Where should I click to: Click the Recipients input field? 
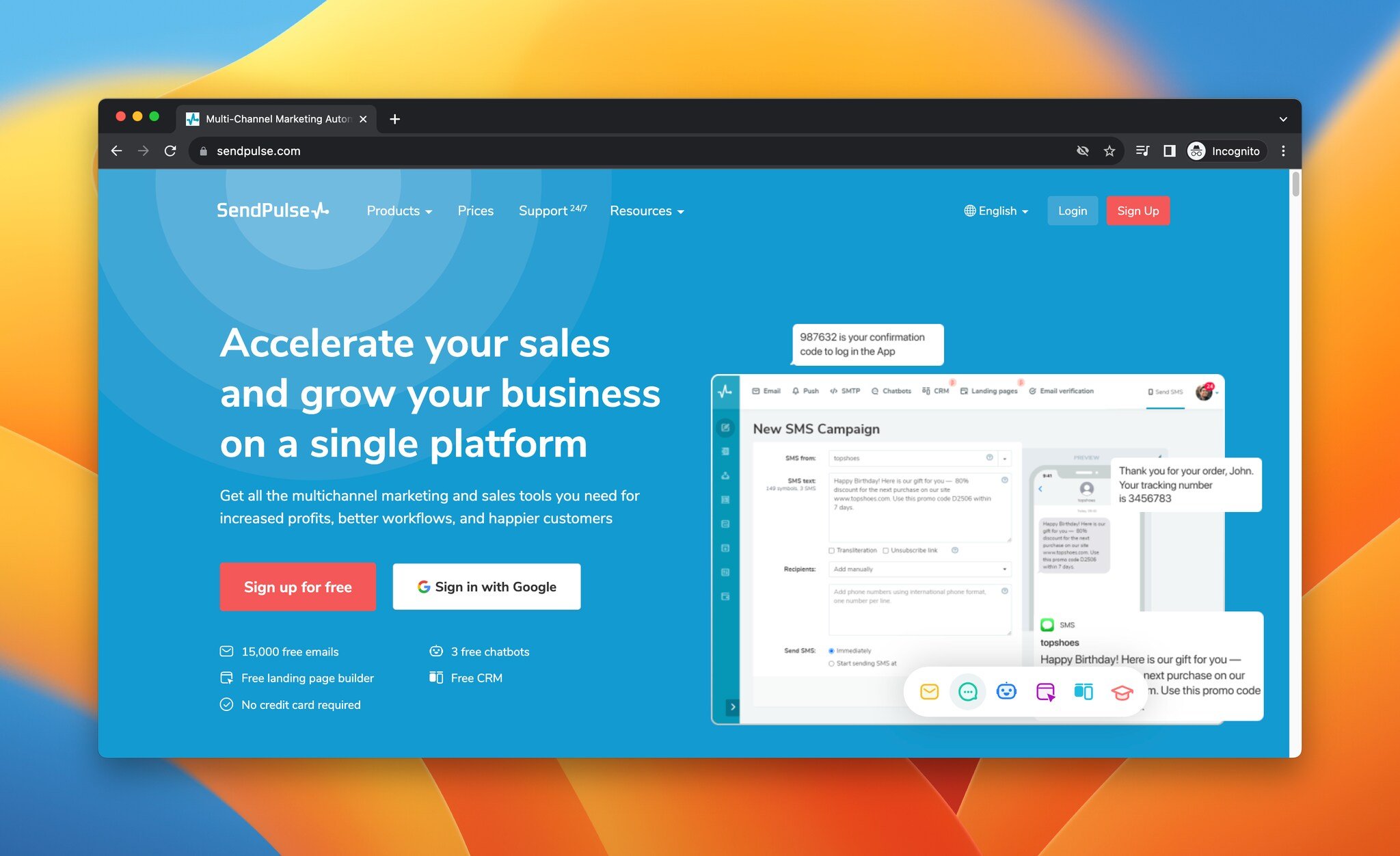point(917,568)
